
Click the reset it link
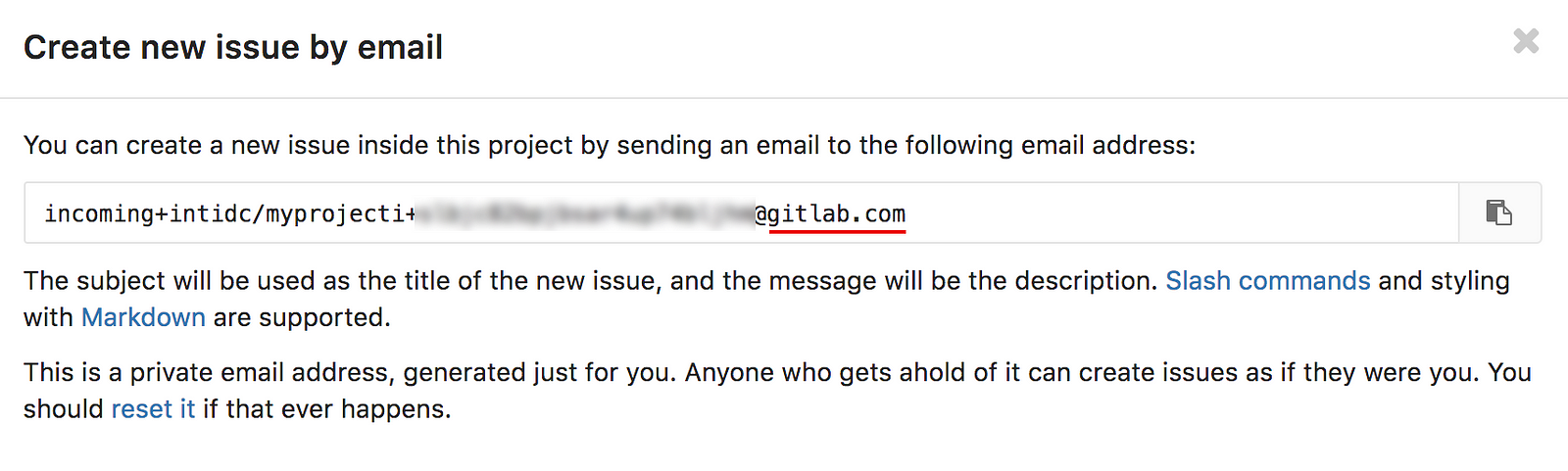(x=153, y=409)
